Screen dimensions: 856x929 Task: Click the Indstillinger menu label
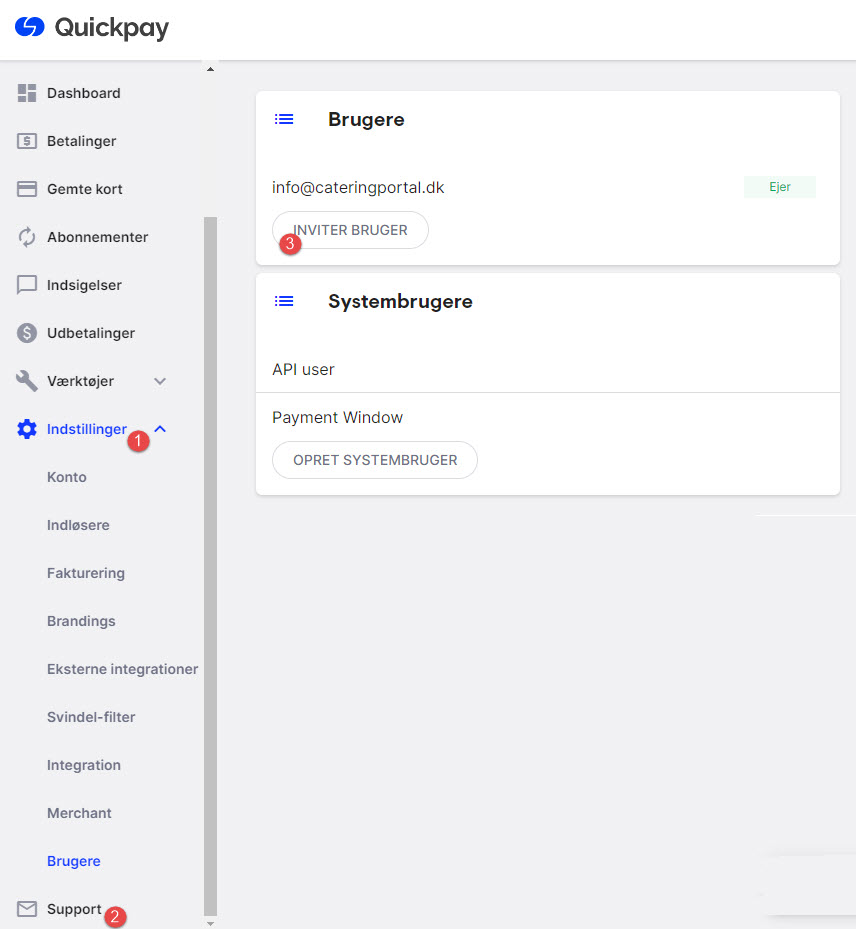coord(86,429)
